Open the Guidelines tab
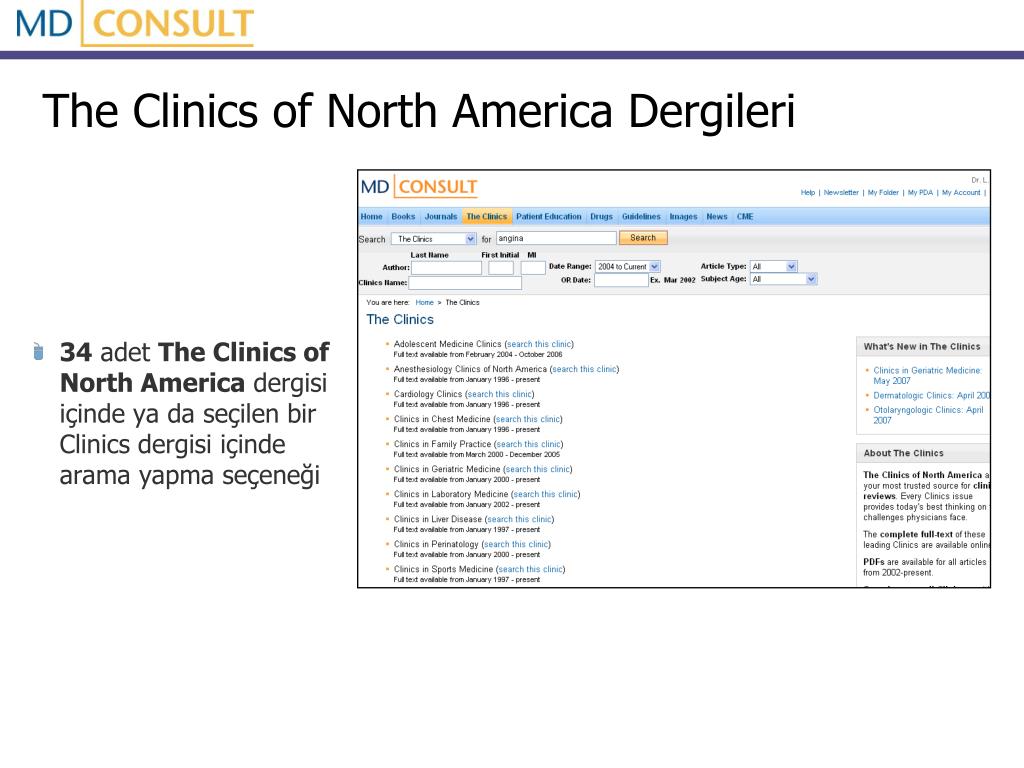This screenshot has width=1024, height=768. 641,217
